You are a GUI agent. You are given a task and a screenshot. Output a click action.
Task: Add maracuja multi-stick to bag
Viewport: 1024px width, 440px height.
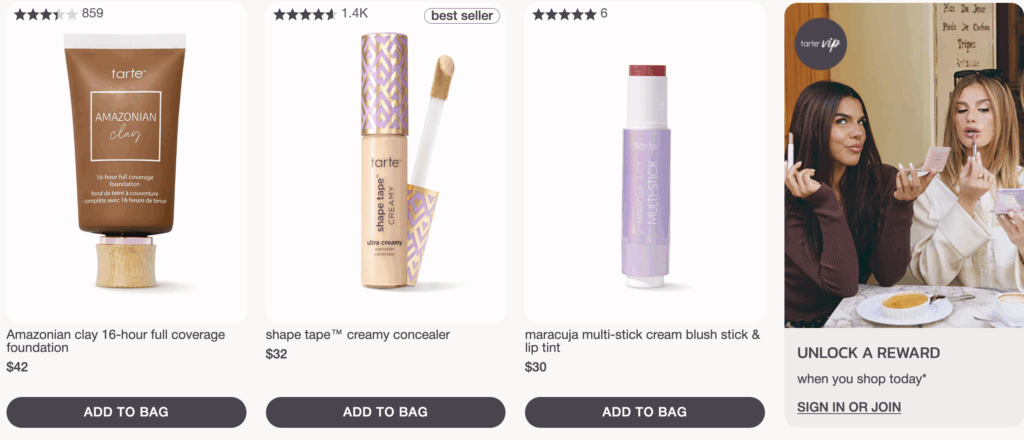pos(644,412)
